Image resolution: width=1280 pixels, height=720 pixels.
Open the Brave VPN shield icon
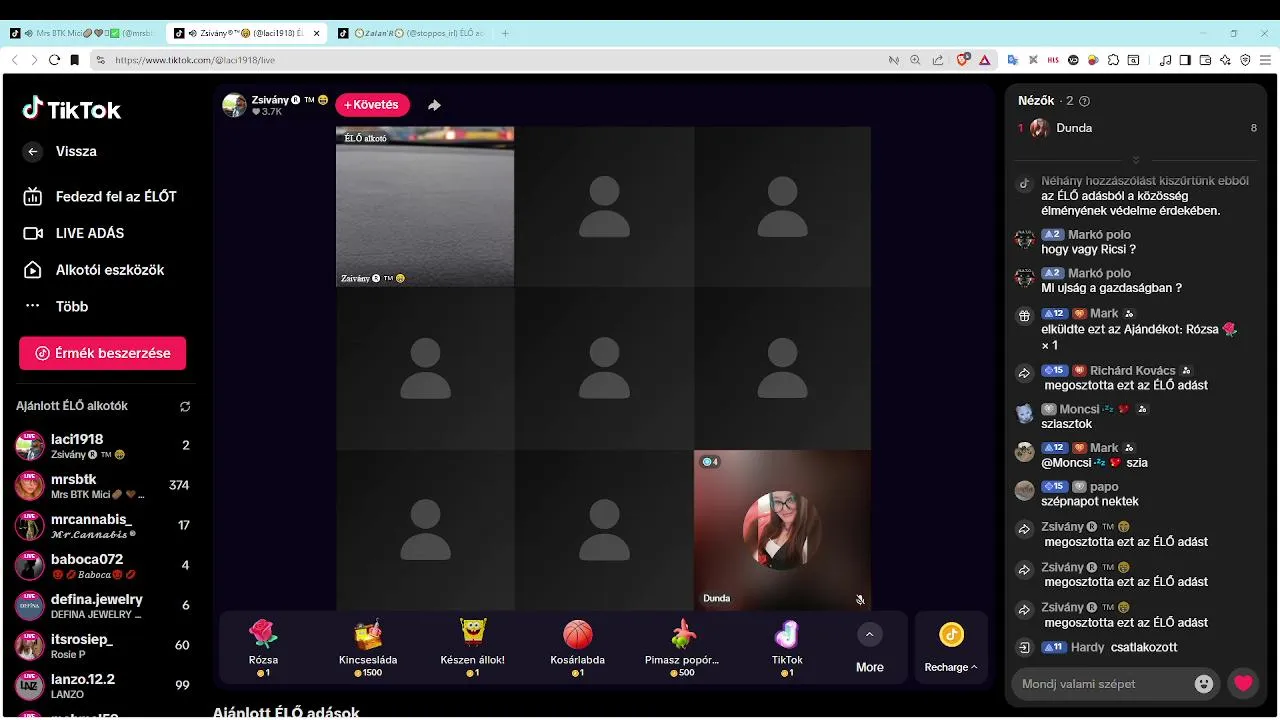tap(1245, 60)
